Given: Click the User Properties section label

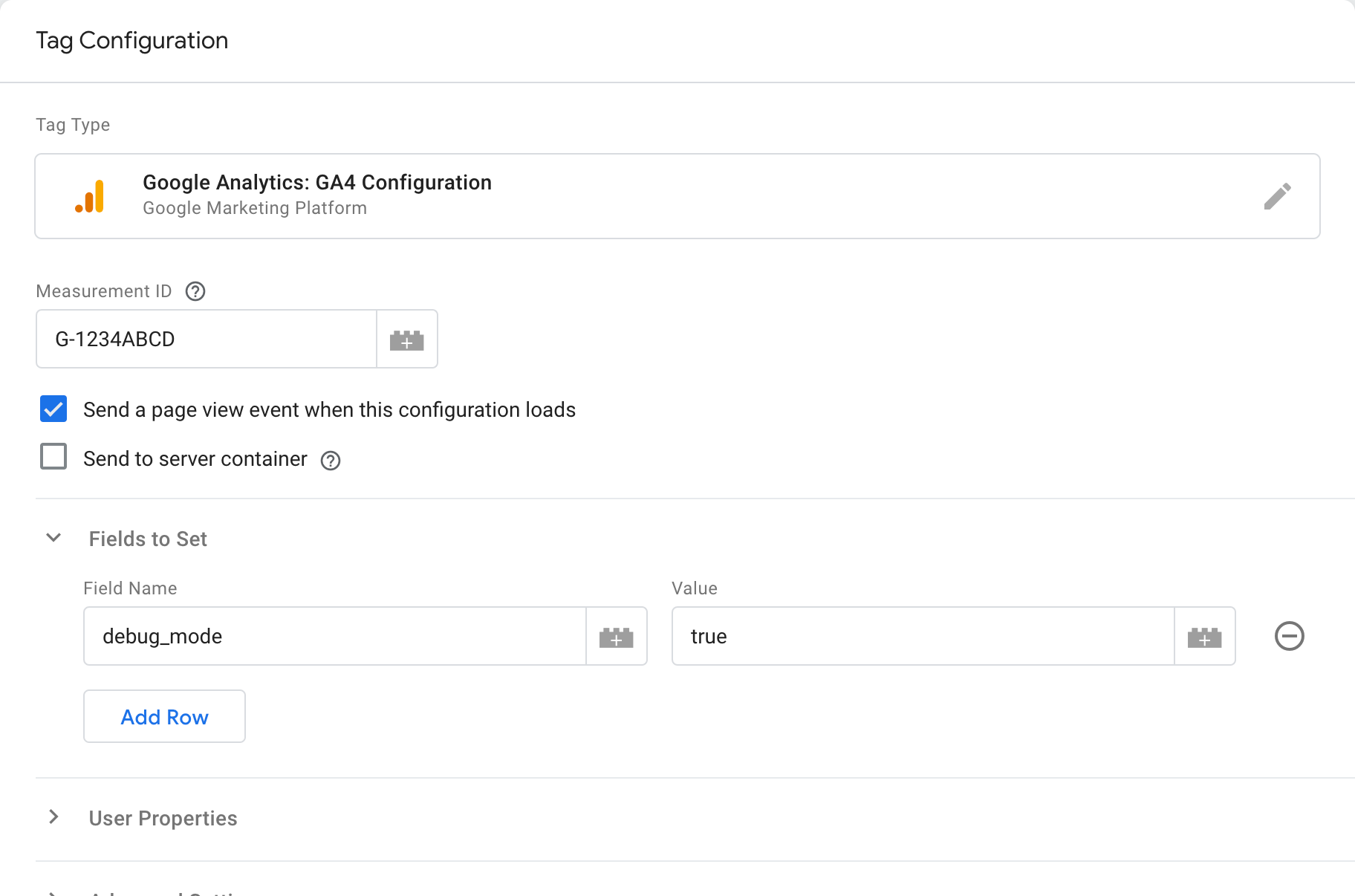Looking at the screenshot, I should (x=163, y=818).
